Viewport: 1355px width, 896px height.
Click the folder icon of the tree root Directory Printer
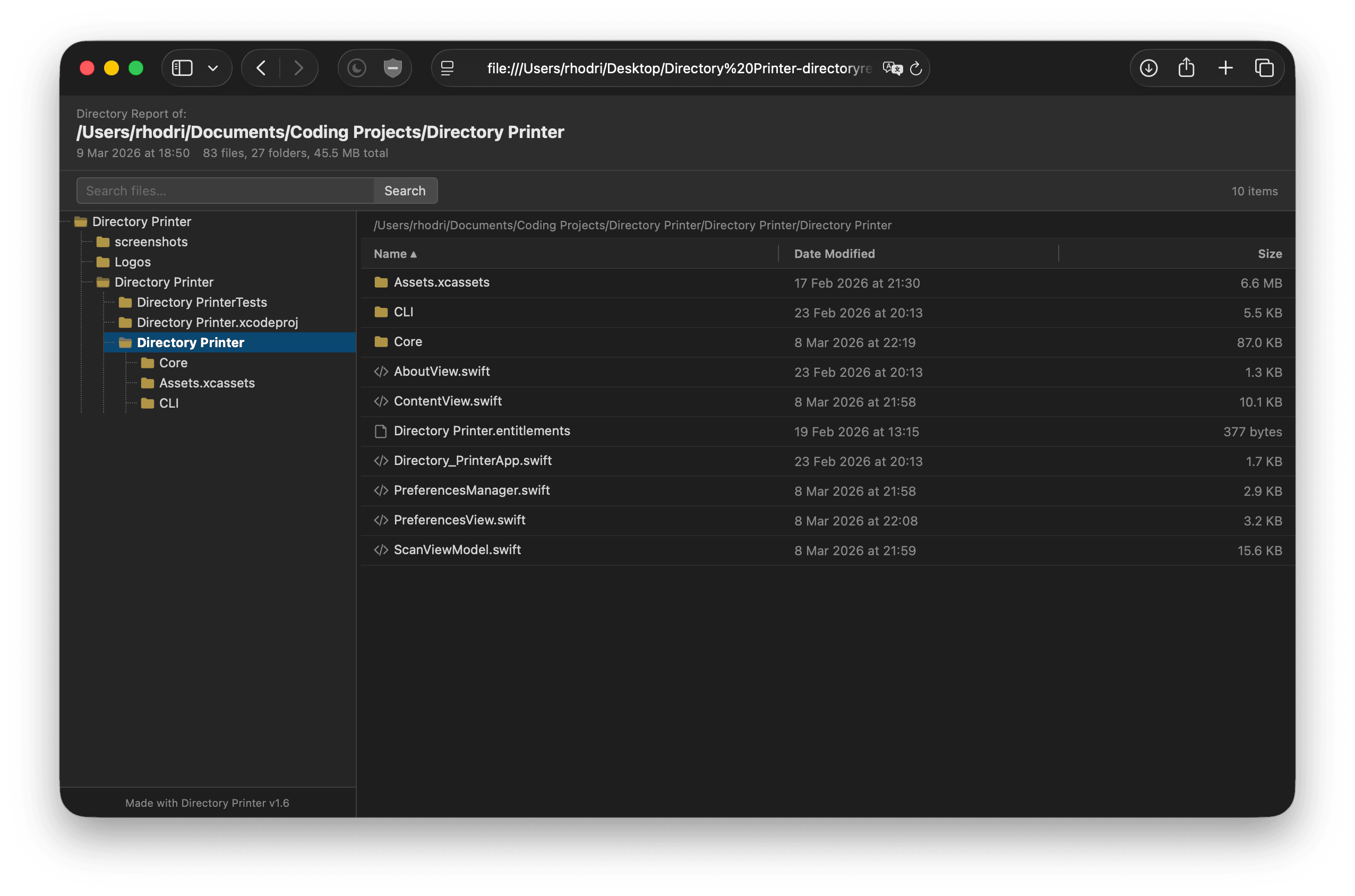click(81, 221)
